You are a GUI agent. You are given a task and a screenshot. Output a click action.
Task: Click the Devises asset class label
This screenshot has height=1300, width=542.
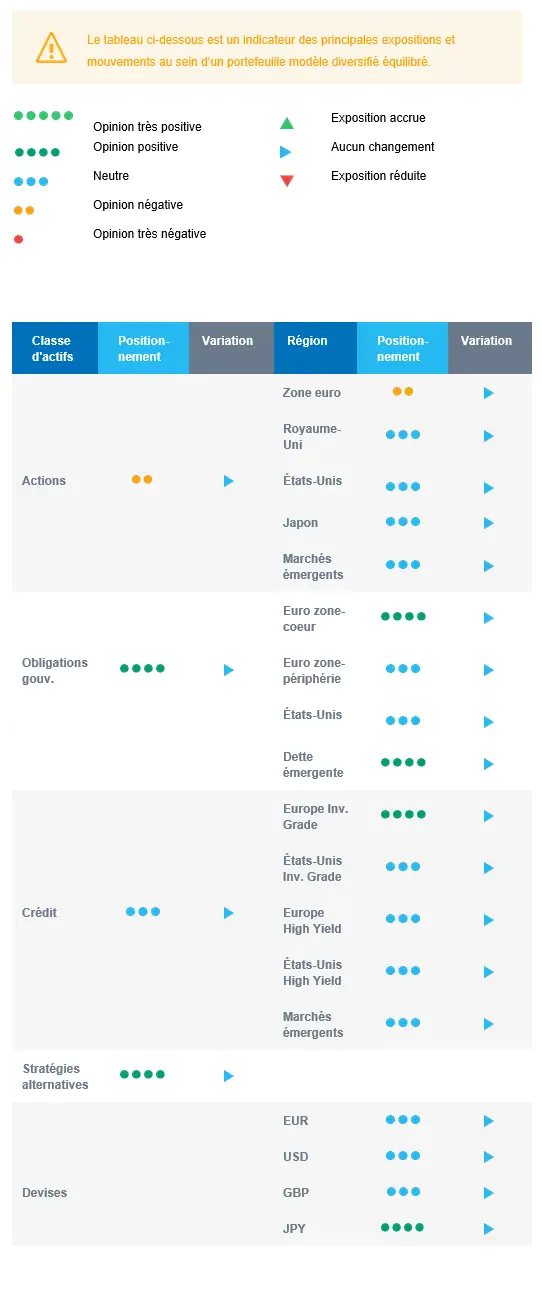point(45,1193)
